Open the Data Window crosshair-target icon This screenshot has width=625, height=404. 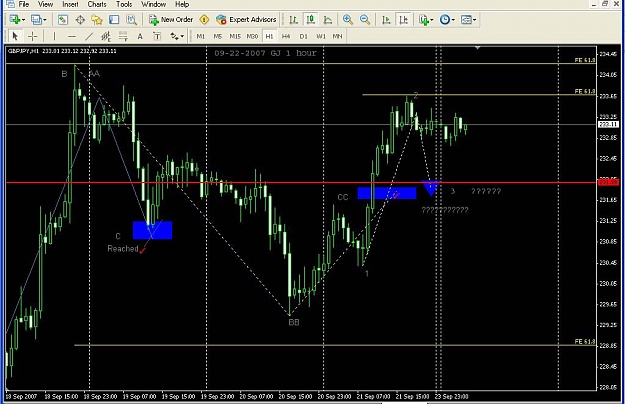click(x=80, y=20)
